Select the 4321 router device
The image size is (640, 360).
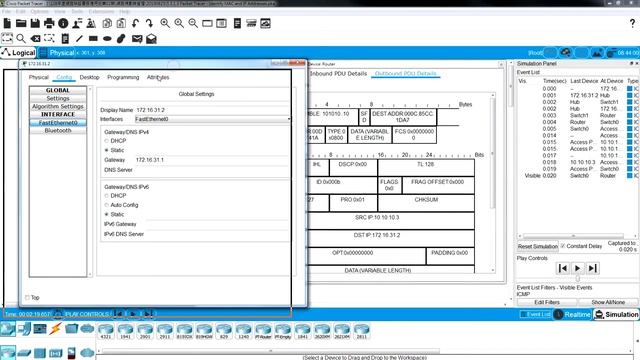click(106, 331)
